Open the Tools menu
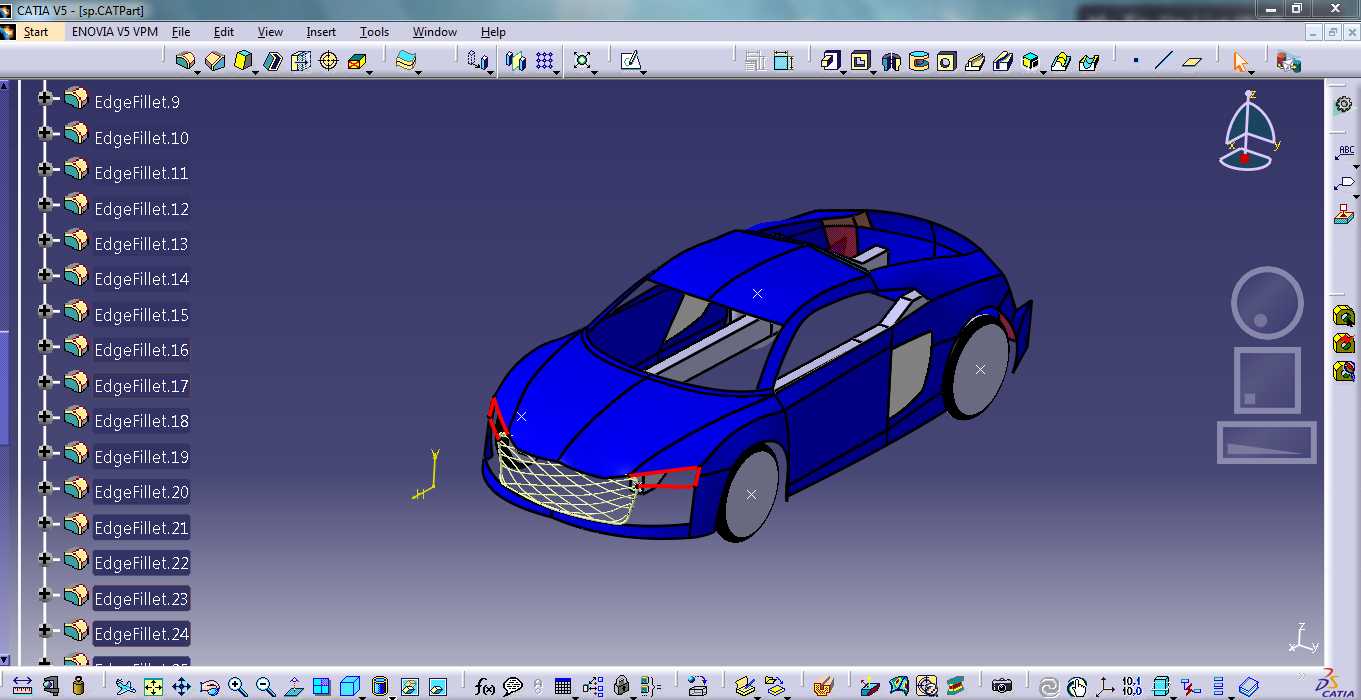The image size is (1361, 700). (x=374, y=32)
